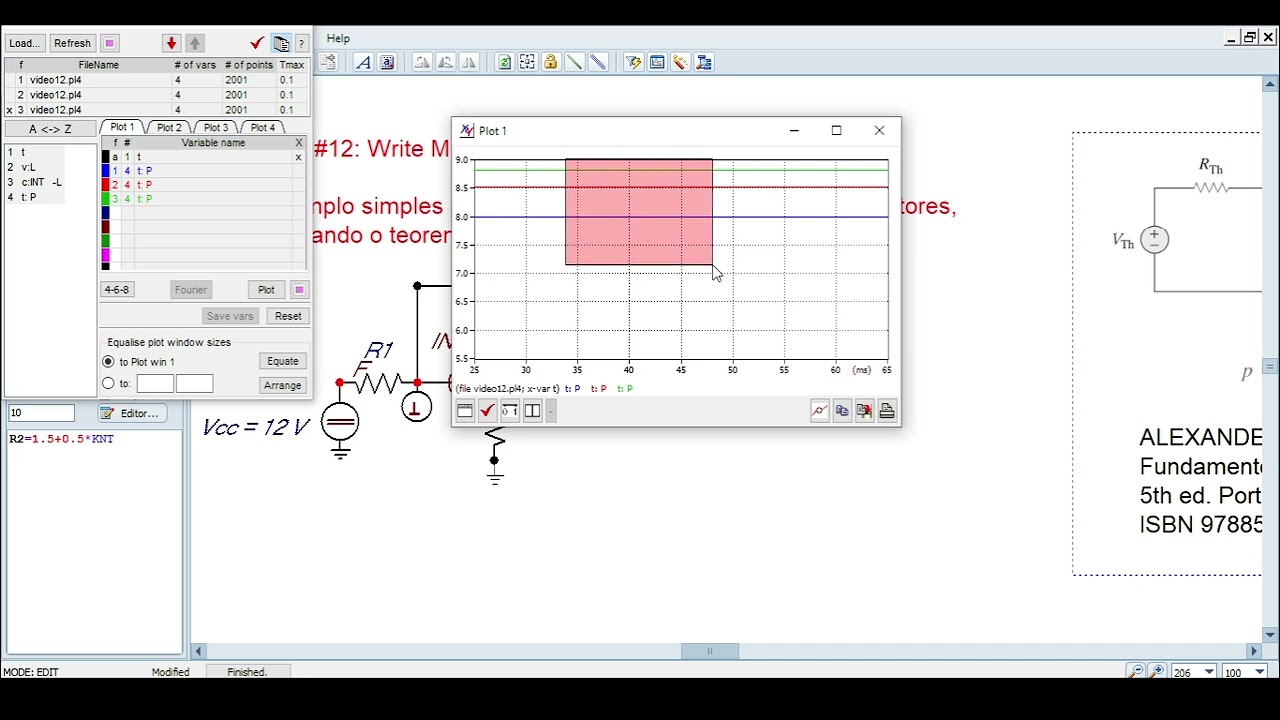Click the bright green swatch for curve 3
Screen dimensions: 1280x720
tap(106, 199)
